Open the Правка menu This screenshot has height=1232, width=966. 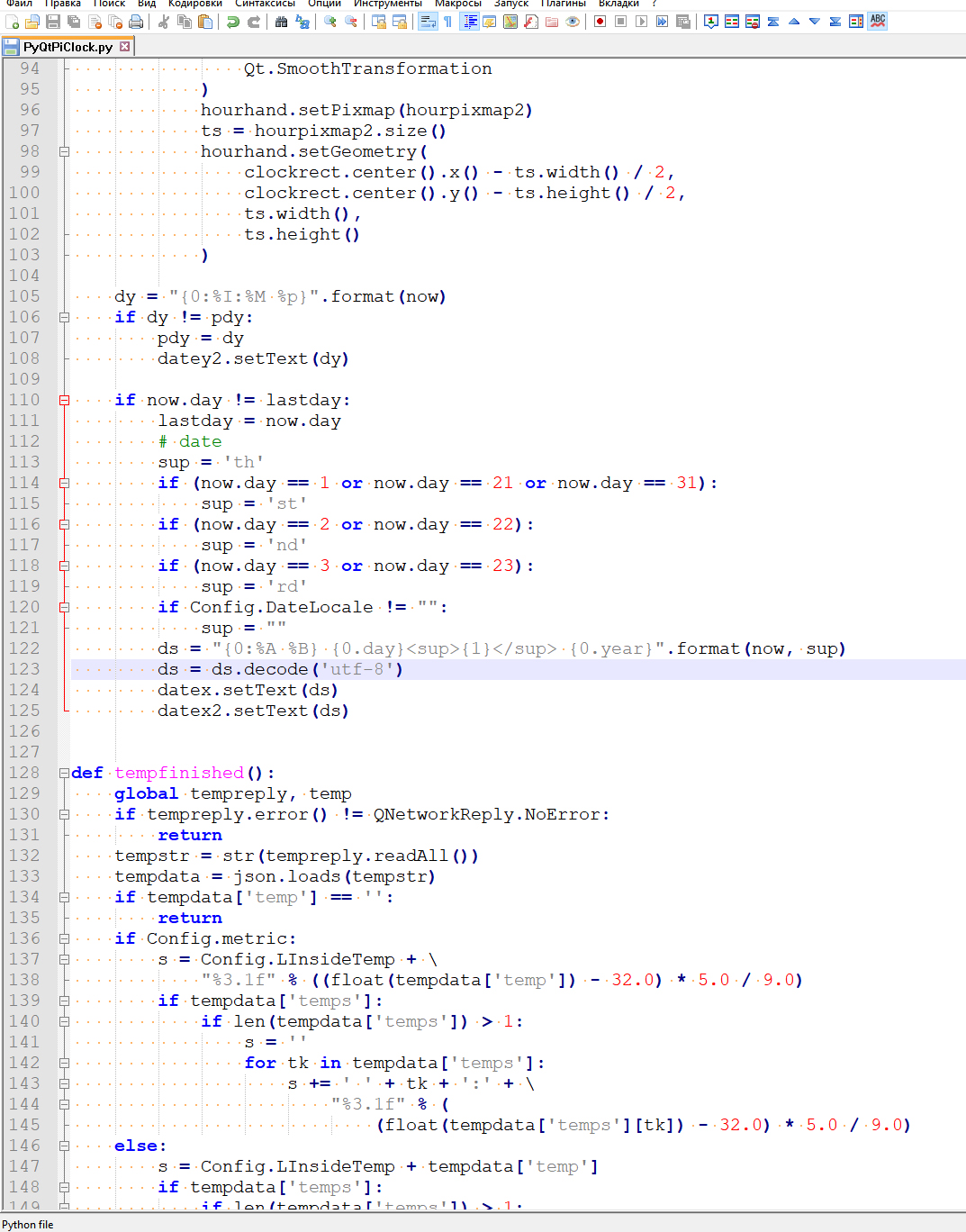(63, 4)
